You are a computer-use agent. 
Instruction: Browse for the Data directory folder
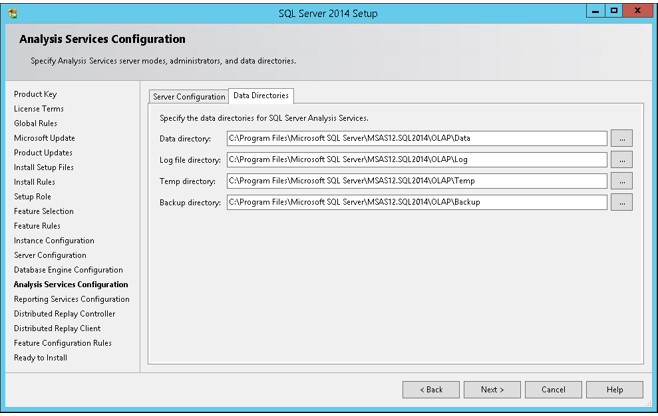click(x=621, y=138)
